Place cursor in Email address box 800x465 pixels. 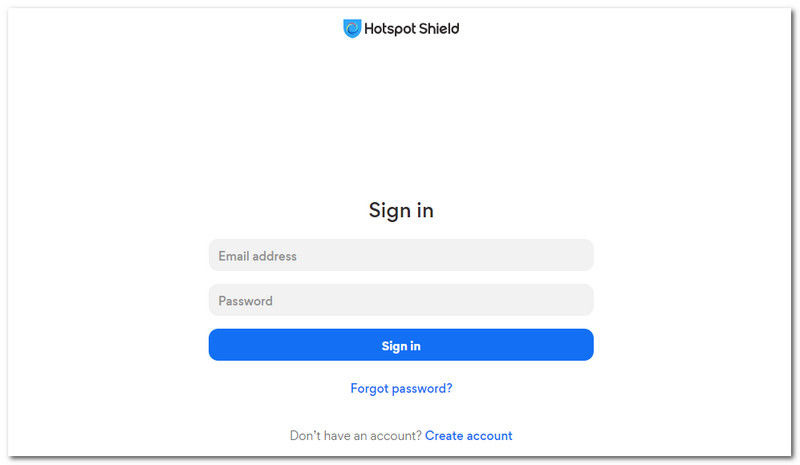[x=401, y=255]
